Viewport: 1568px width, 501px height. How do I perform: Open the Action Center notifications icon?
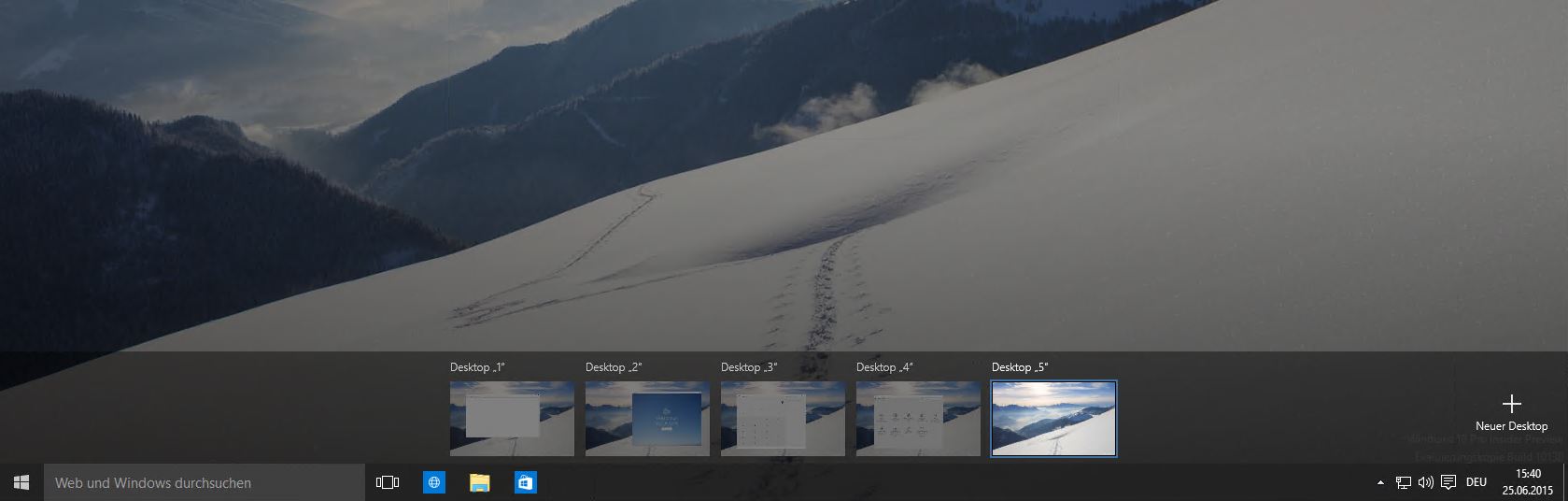pyautogui.click(x=1448, y=482)
